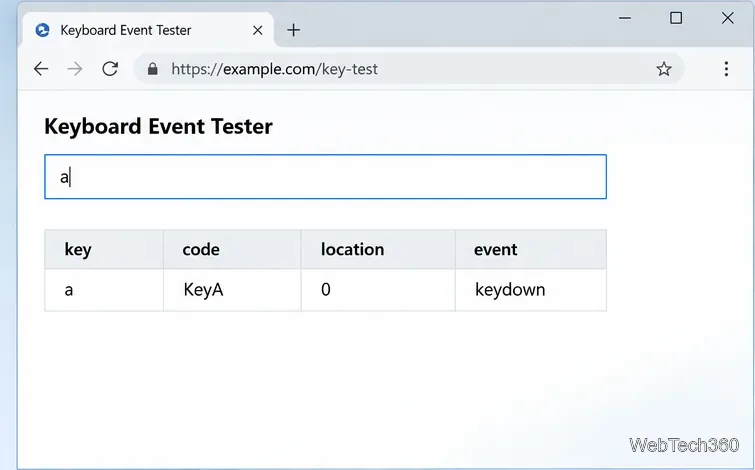The width and height of the screenshot is (755, 470).
Task: Click the padlock site security icon
Action: click(153, 69)
